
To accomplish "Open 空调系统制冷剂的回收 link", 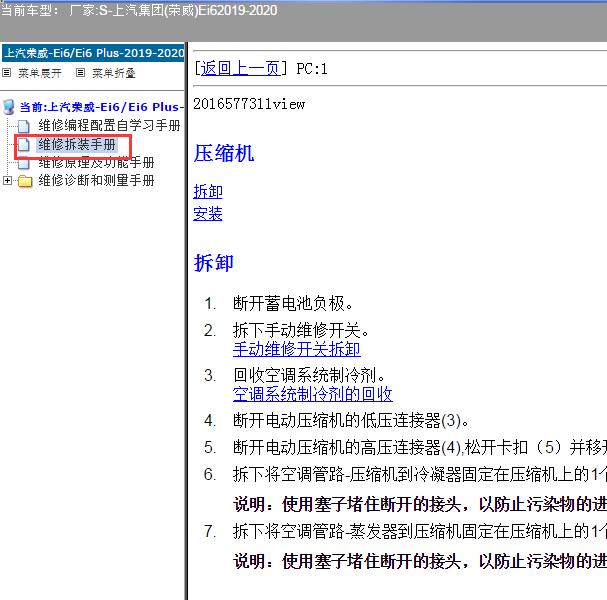I will click(313, 394).
